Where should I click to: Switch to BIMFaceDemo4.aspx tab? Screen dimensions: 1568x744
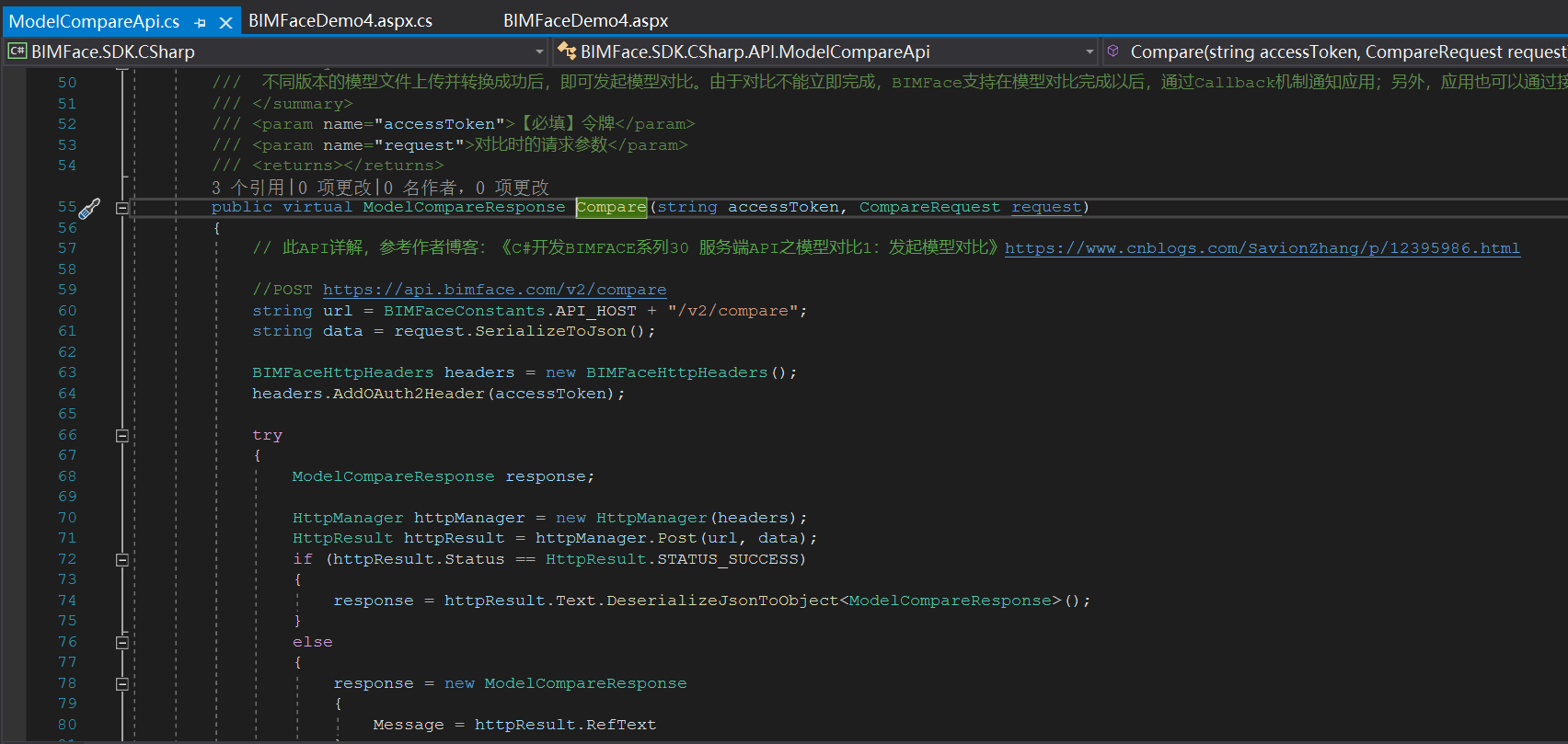[x=585, y=20]
